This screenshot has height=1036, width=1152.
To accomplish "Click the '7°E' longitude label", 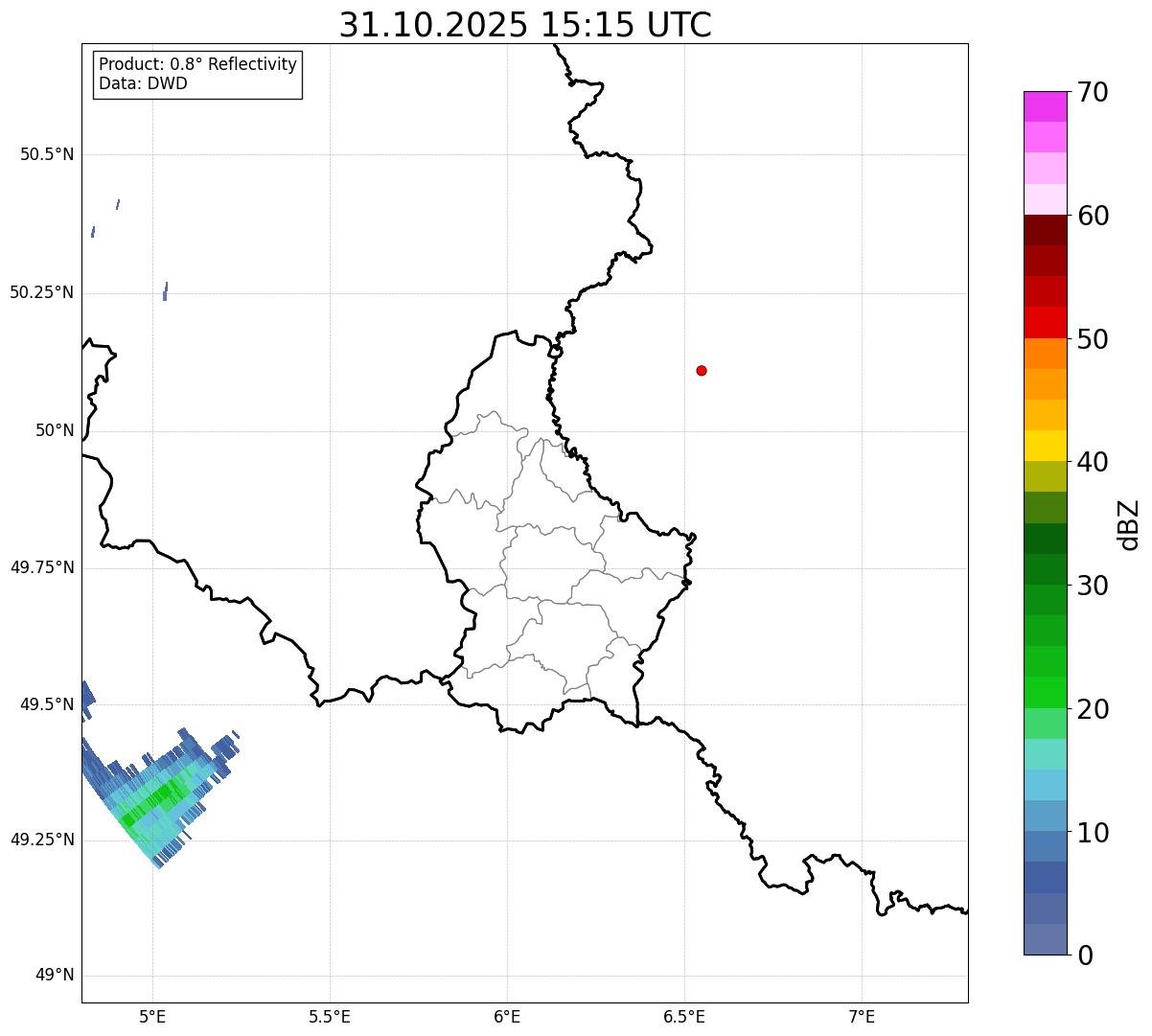I will (x=862, y=1016).
